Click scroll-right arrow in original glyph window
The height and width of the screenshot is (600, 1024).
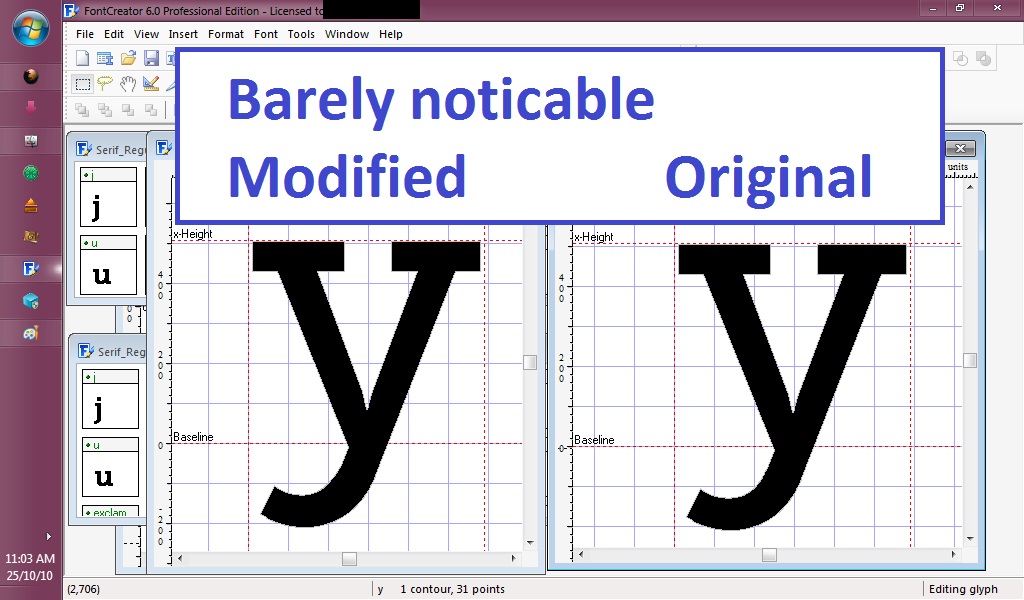[x=953, y=555]
